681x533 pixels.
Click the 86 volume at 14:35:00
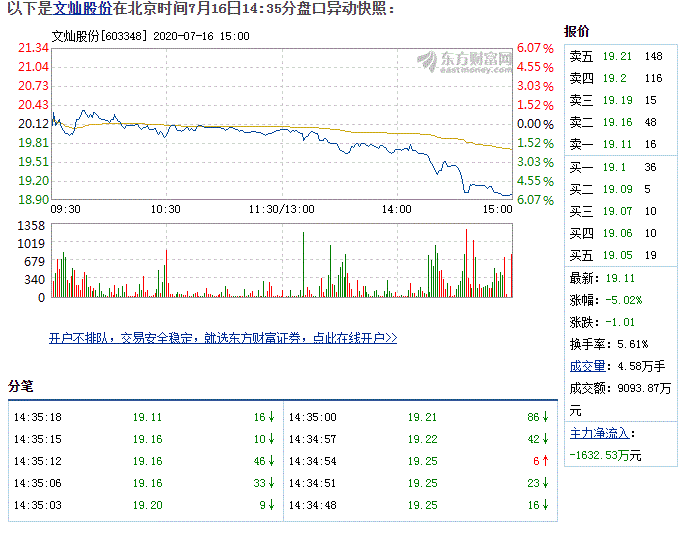click(x=533, y=417)
